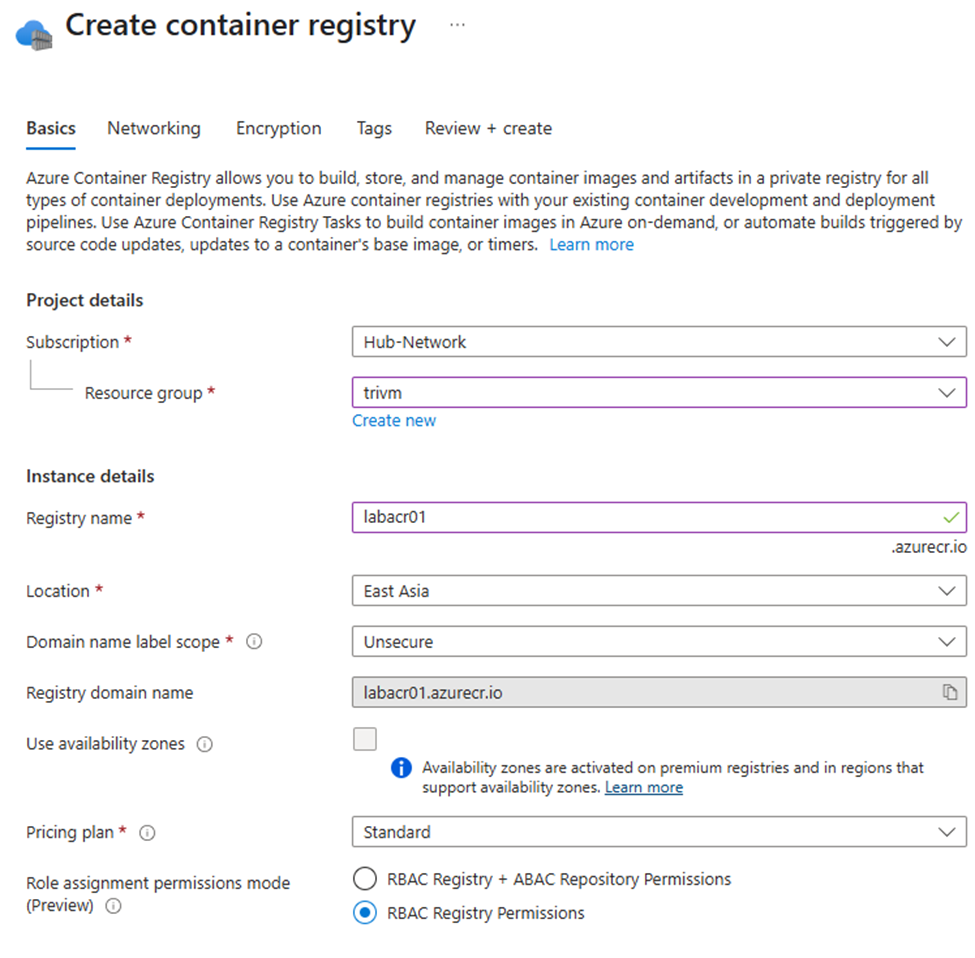Show info for Use availability zones
The width and height of the screenshot is (975, 958).
205,744
